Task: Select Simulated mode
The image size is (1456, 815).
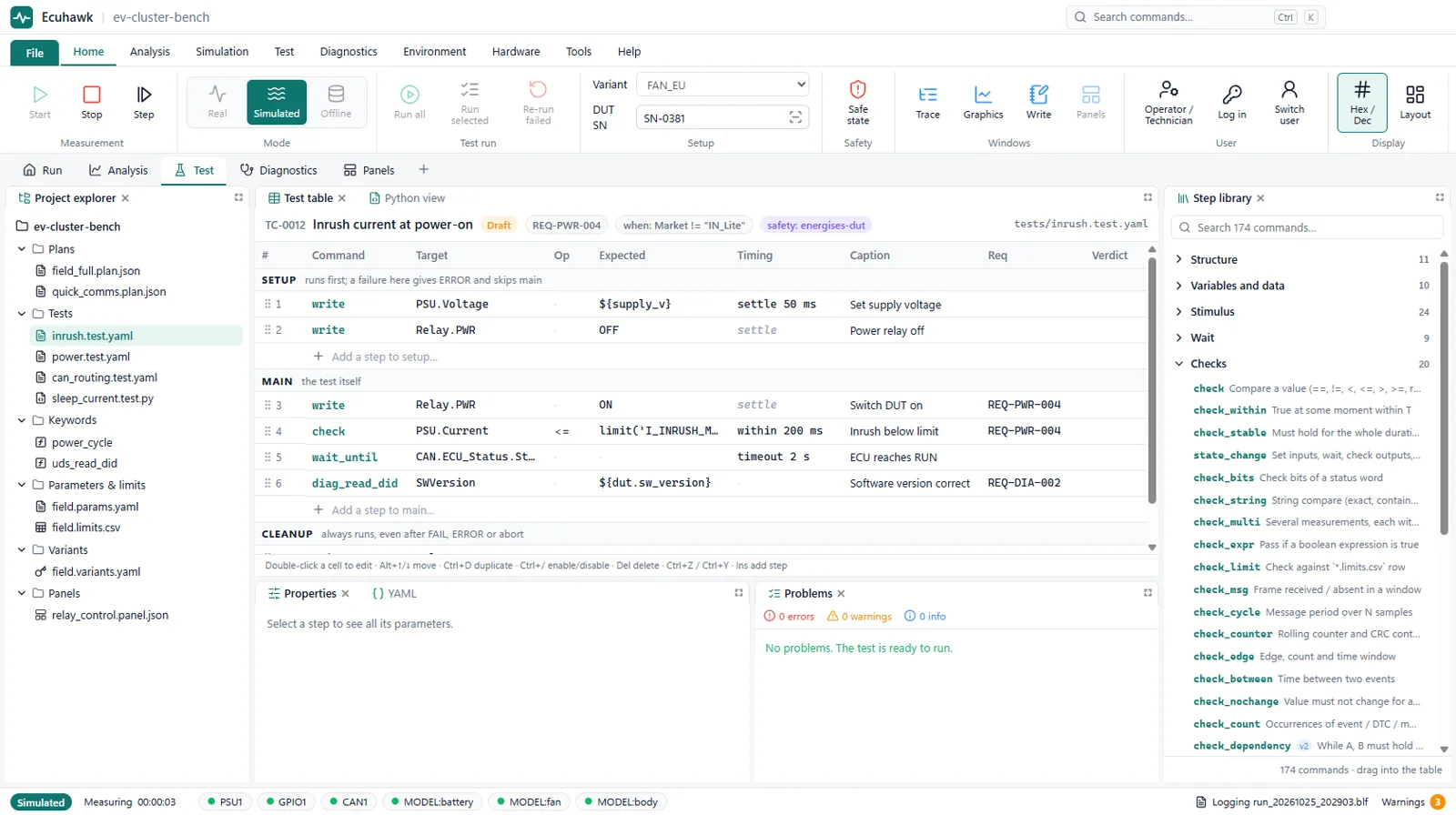Action: coord(277,102)
